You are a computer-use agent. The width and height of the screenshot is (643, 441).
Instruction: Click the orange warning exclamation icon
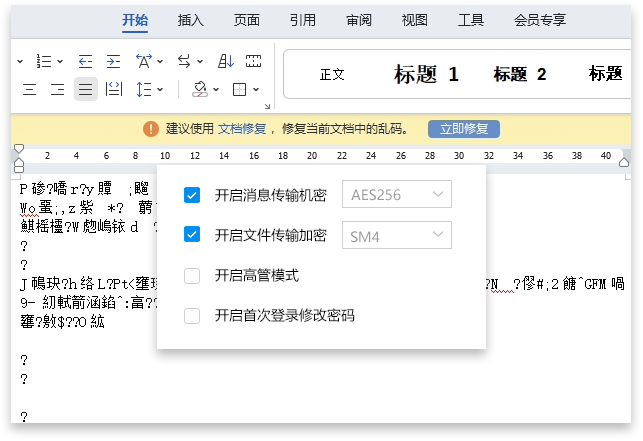click(x=151, y=129)
